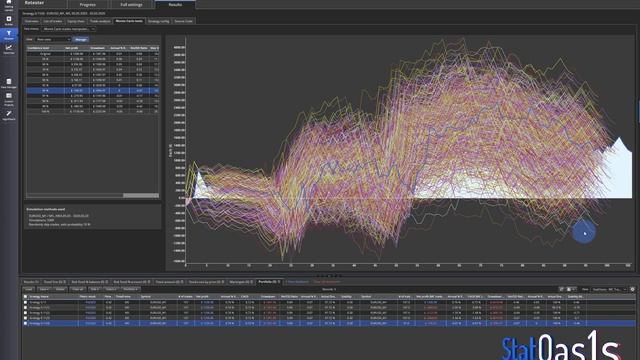This screenshot has height=360, width=640.
Task: Click the blue Manage button
Action: coord(80,39)
